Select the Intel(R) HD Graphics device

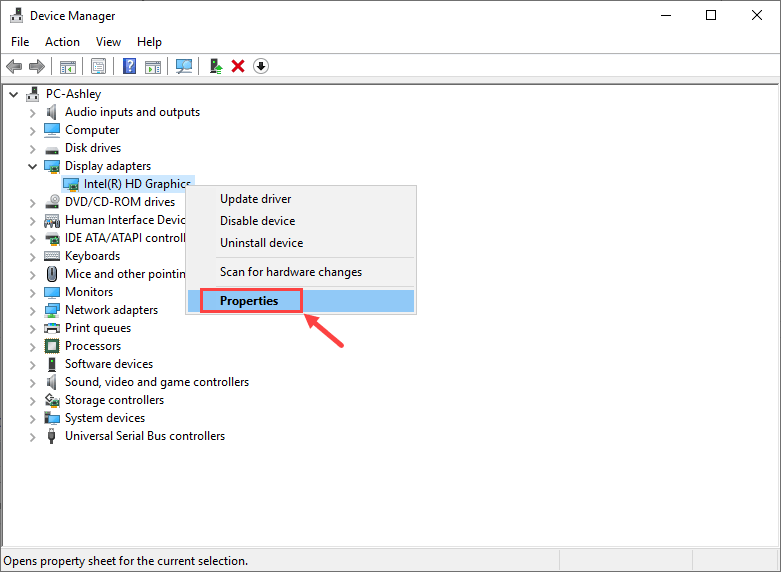tap(136, 184)
